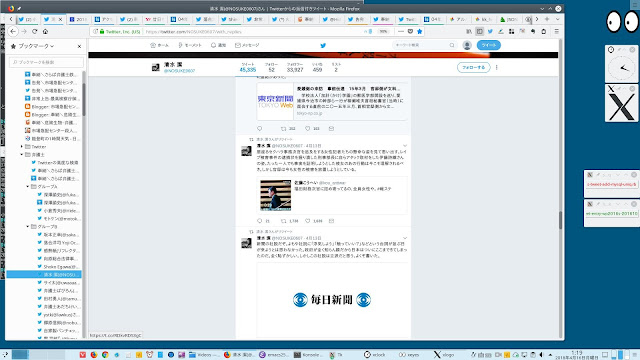640x360 pixels.
Task: Switch to the first Twitter browser tab
Action: tap(28, 19)
